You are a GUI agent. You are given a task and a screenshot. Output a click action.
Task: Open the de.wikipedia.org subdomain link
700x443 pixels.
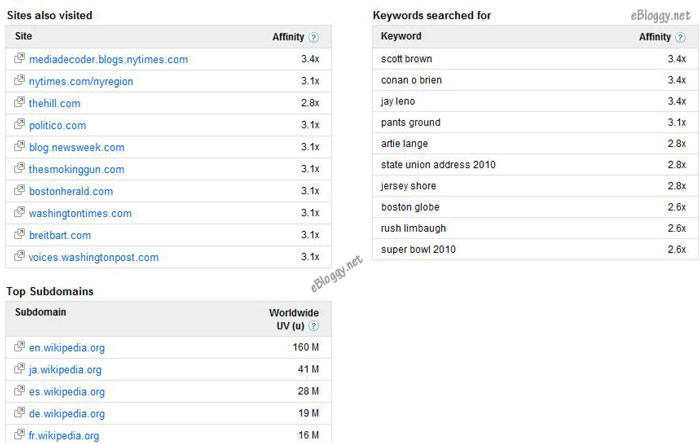67,414
